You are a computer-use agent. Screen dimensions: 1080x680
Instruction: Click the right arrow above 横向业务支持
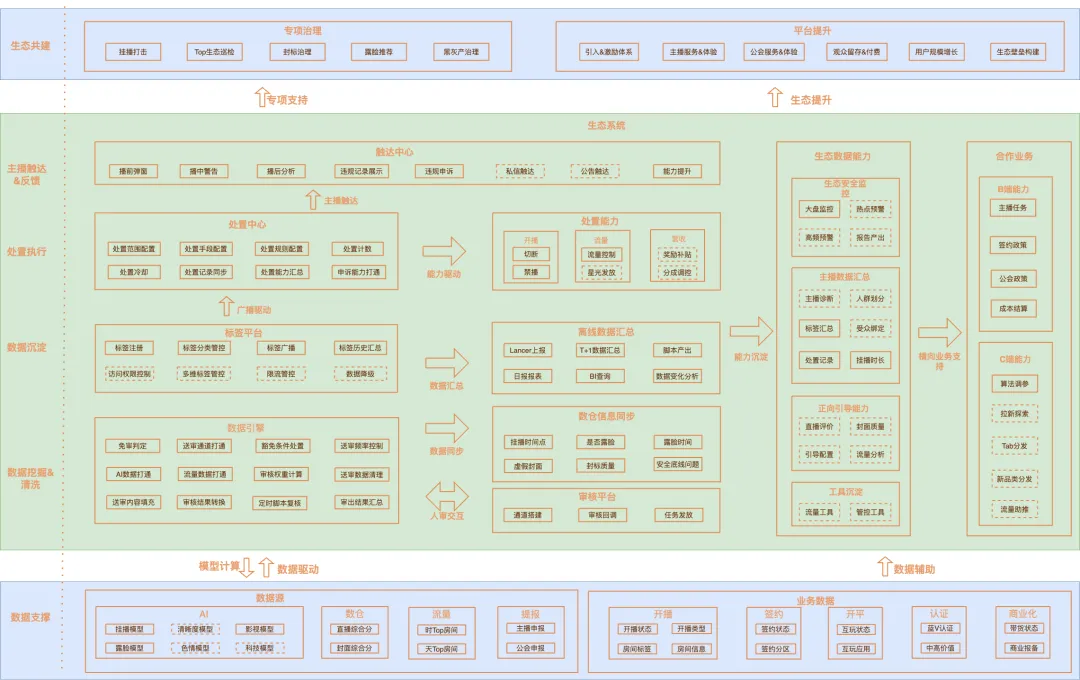(x=939, y=333)
